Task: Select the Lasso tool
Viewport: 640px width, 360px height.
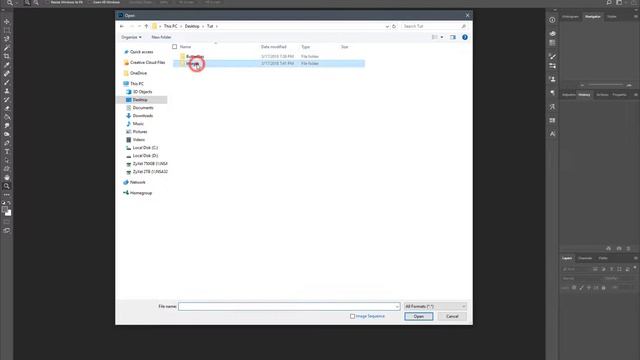Action: [7, 39]
